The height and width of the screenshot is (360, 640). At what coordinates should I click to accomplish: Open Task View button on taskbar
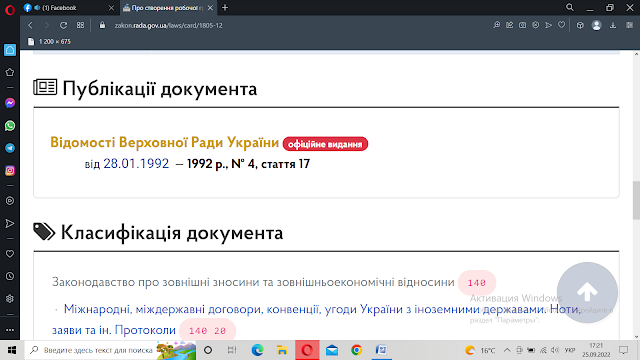tap(232, 350)
